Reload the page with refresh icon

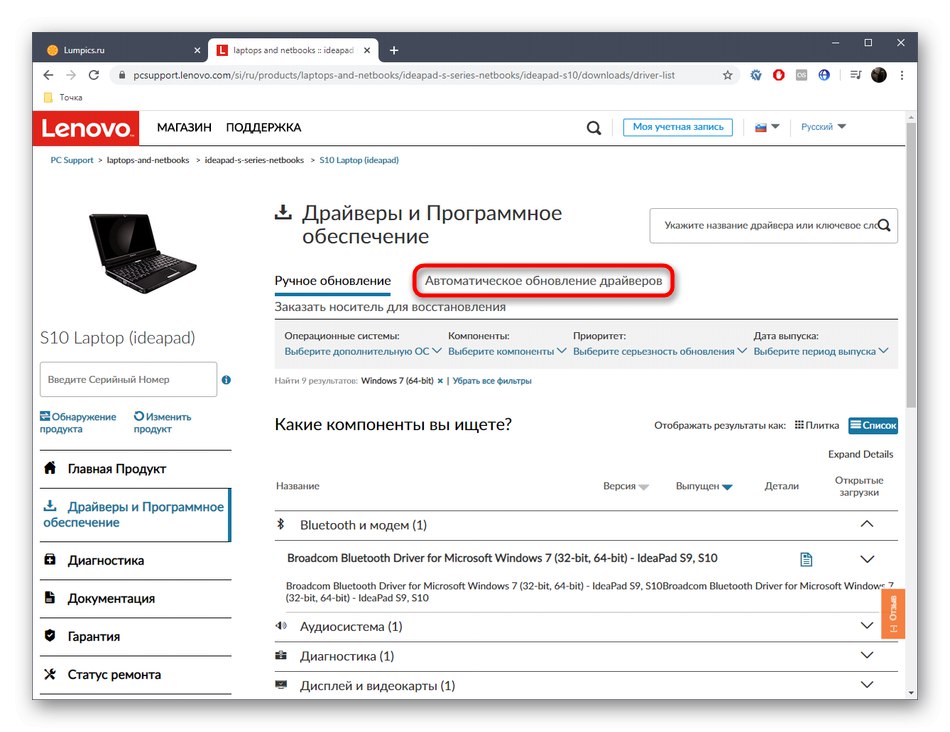[x=94, y=75]
